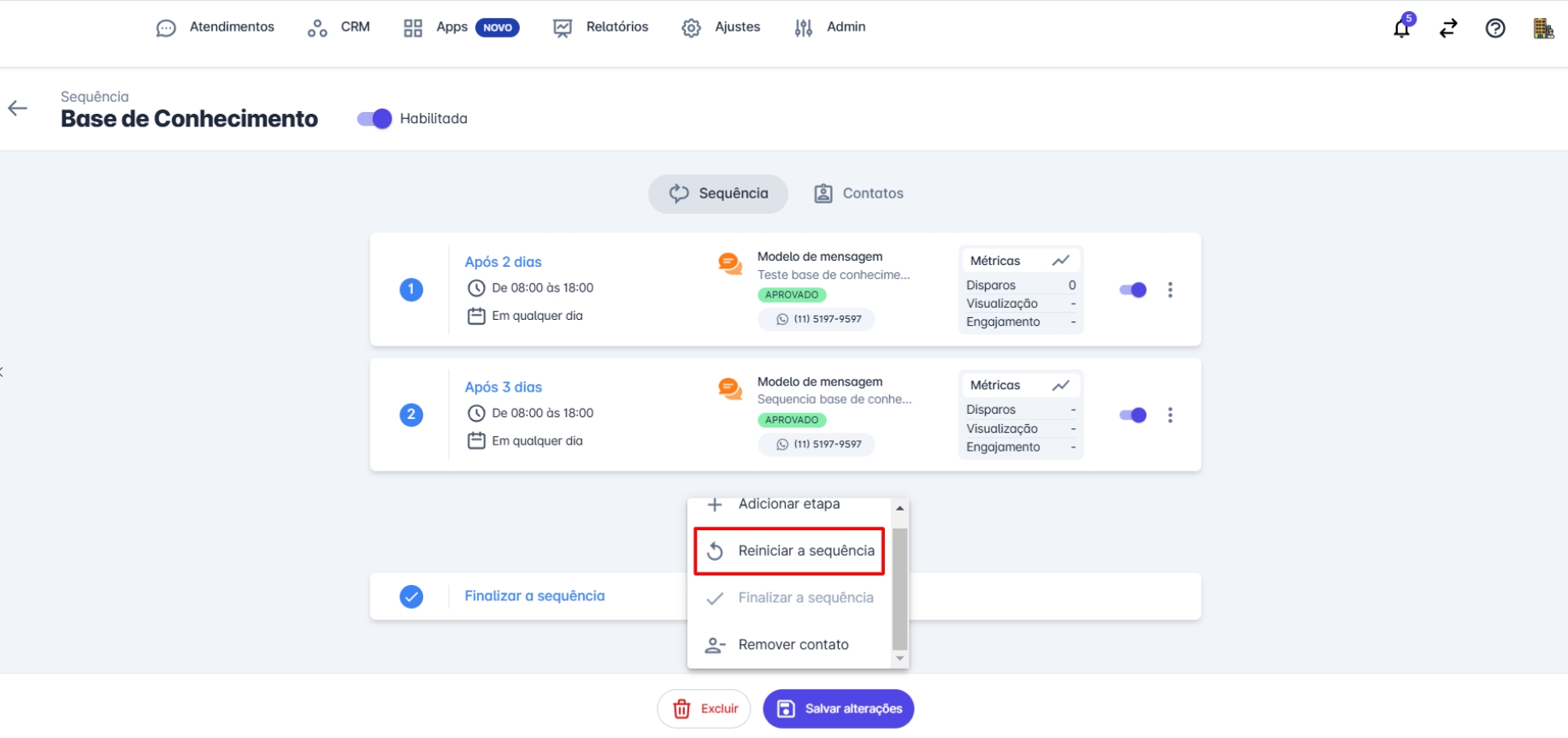This screenshot has height=738, width=1568.
Task: Toggle the Habilitada sequence switch
Action: point(374,119)
